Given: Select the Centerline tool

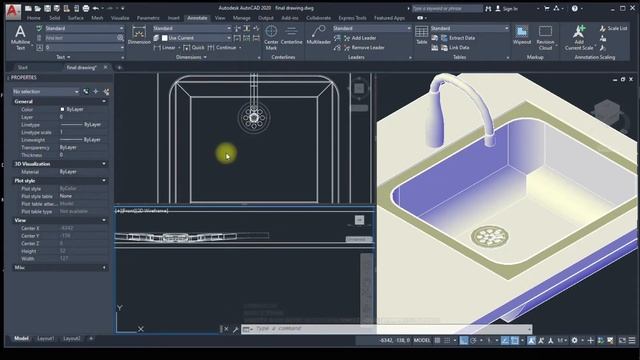Looking at the screenshot, I should pyautogui.click(x=291, y=35).
